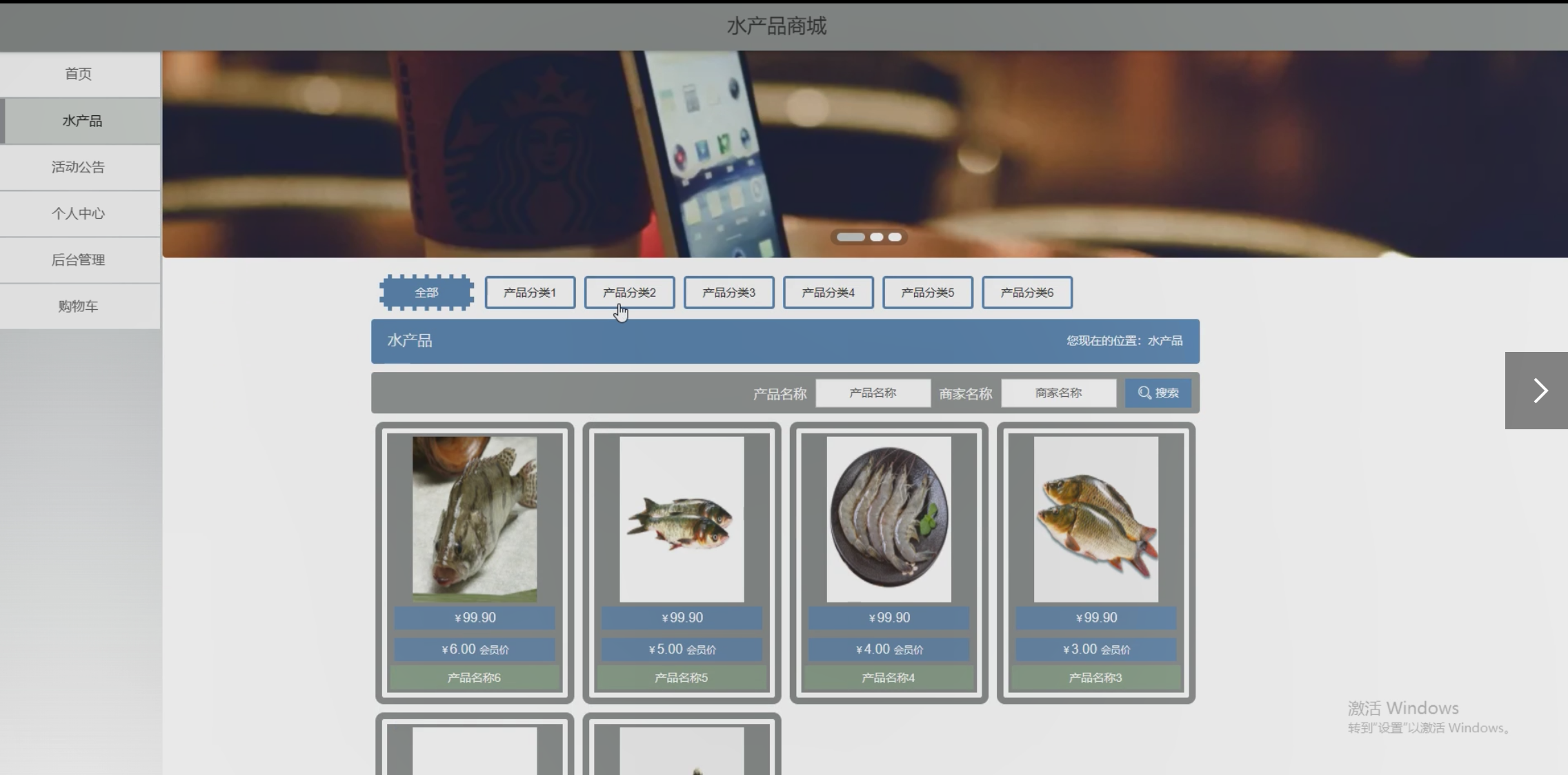Open the 产品名称4 shrimp plate photo
The width and height of the screenshot is (1568, 775).
coord(889,519)
